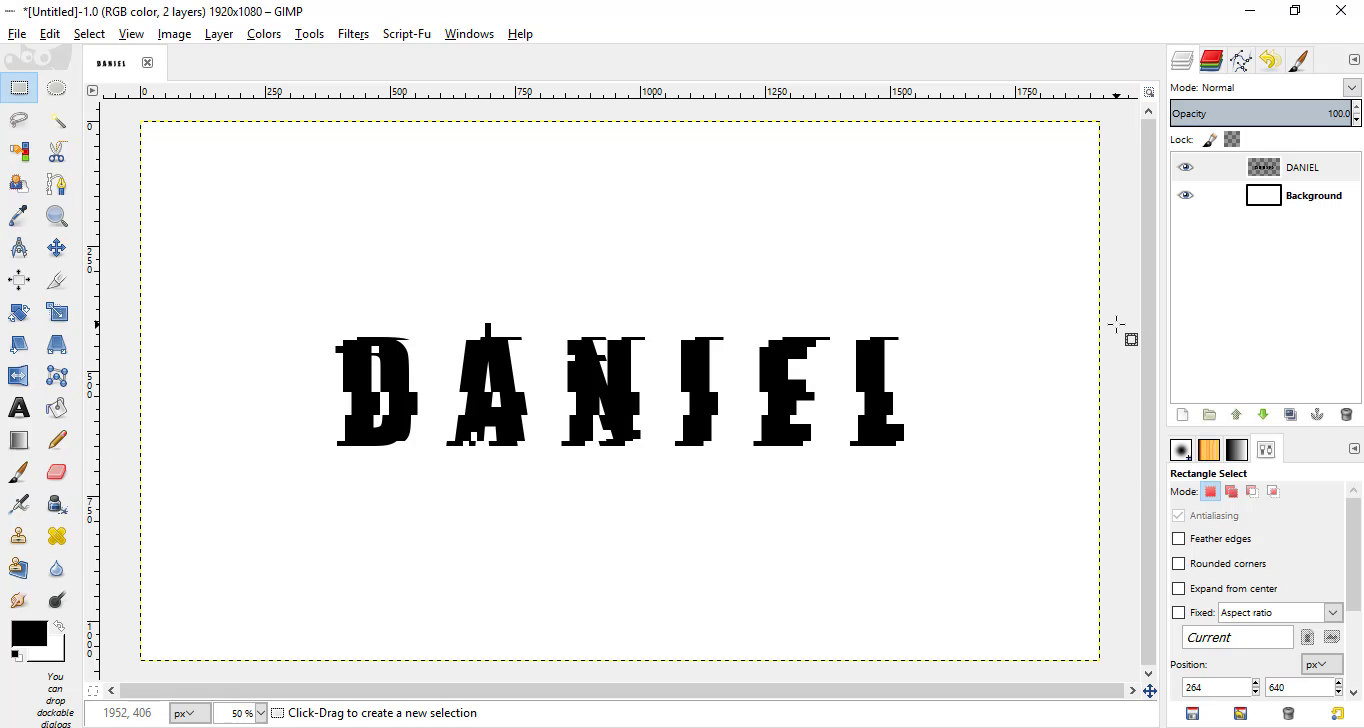Select the Color Picker tool
1364x728 pixels.
point(19,215)
